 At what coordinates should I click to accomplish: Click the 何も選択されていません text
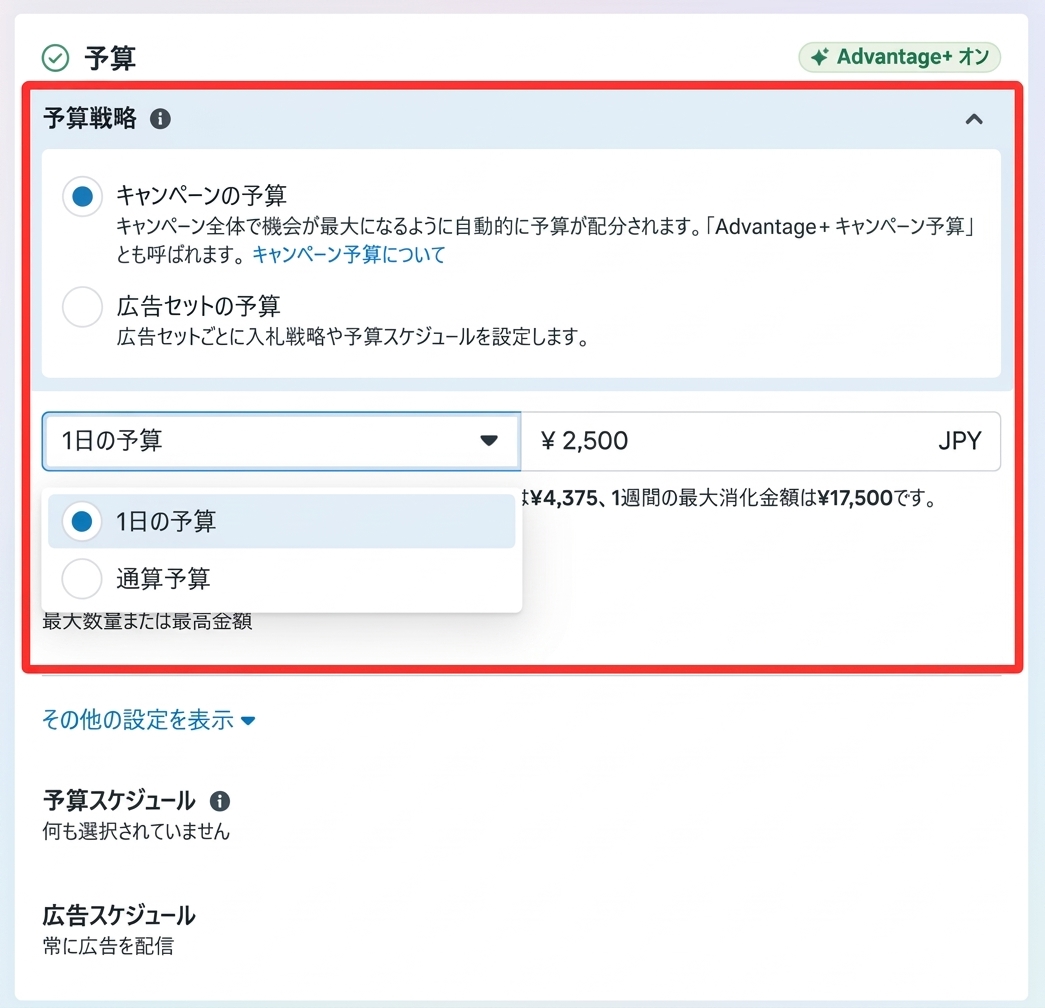136,831
